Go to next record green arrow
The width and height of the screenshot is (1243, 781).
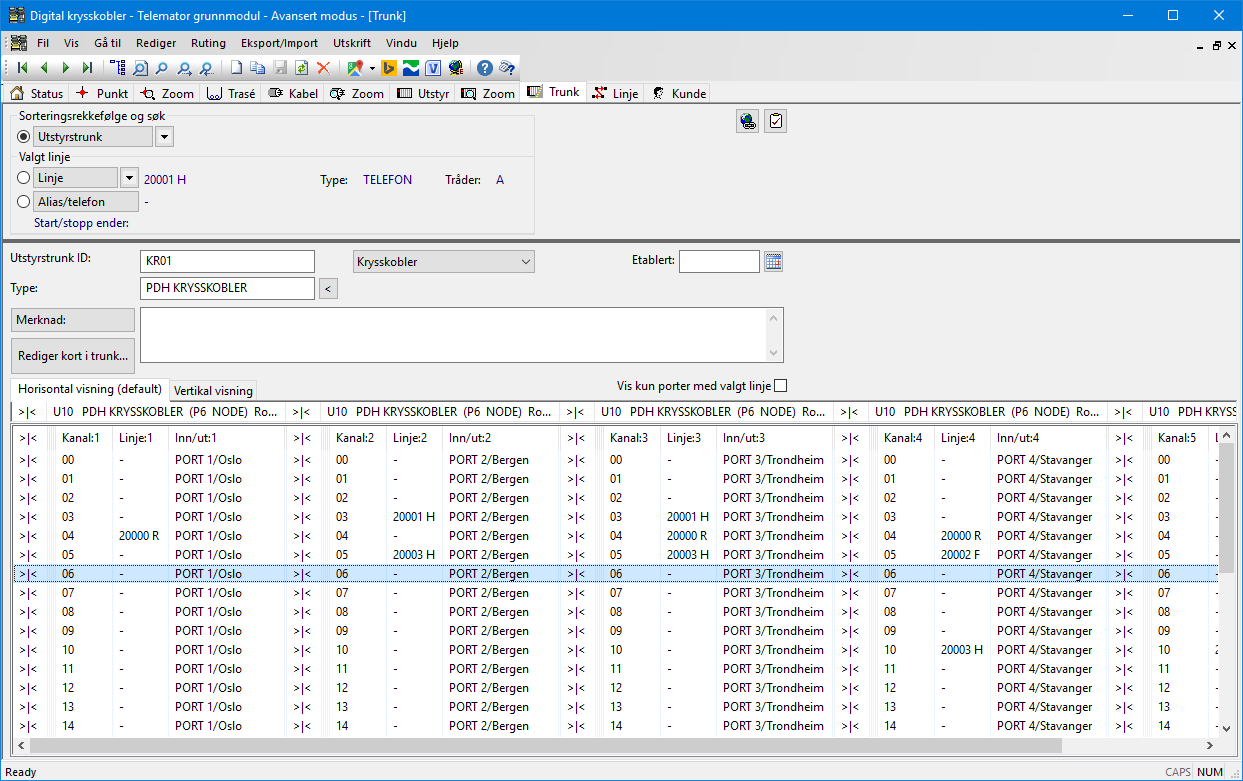coord(66,68)
